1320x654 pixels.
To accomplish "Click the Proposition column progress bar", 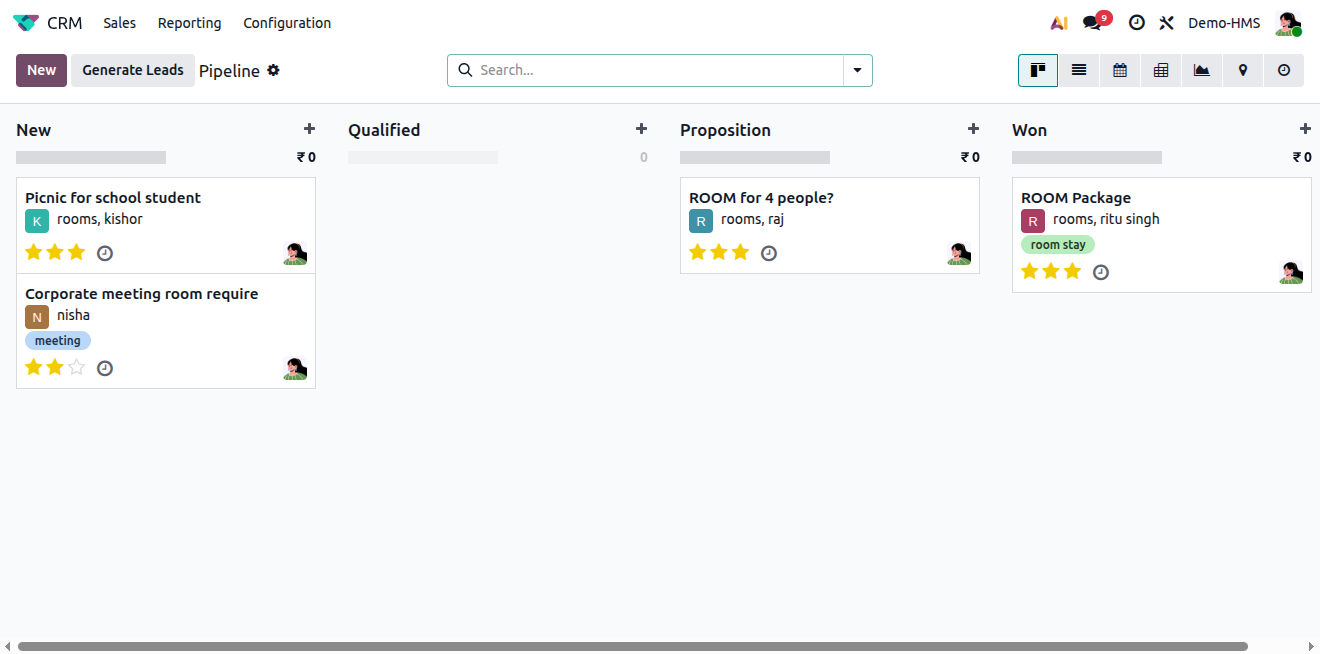I will point(755,157).
